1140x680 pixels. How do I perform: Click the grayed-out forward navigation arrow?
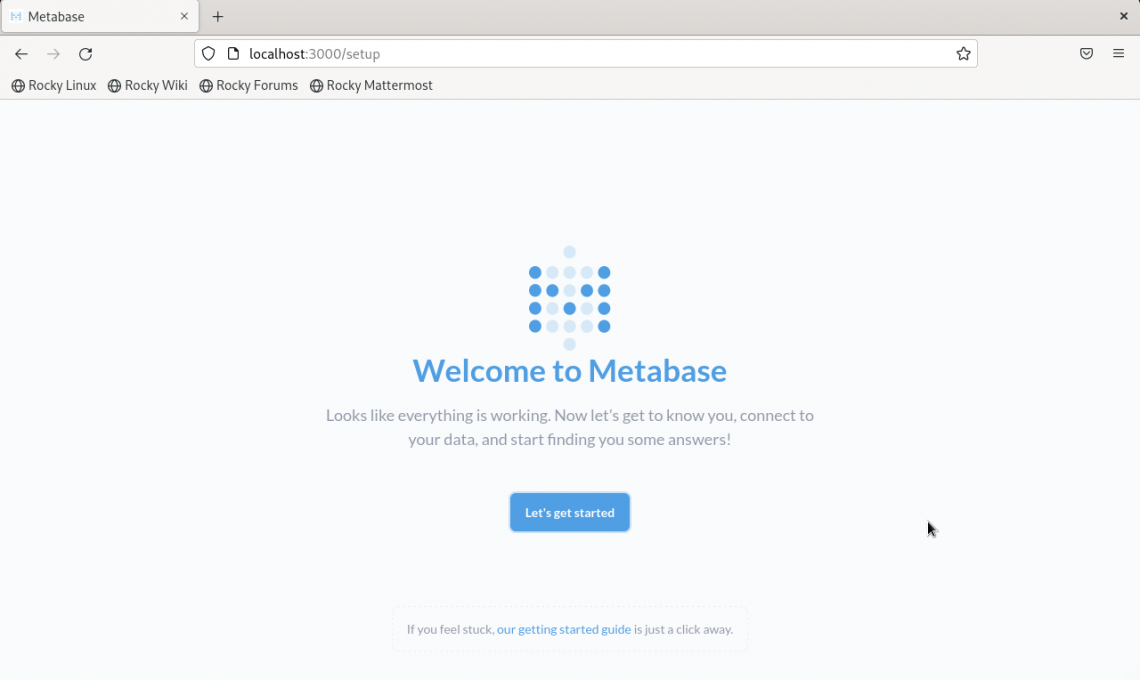(53, 54)
